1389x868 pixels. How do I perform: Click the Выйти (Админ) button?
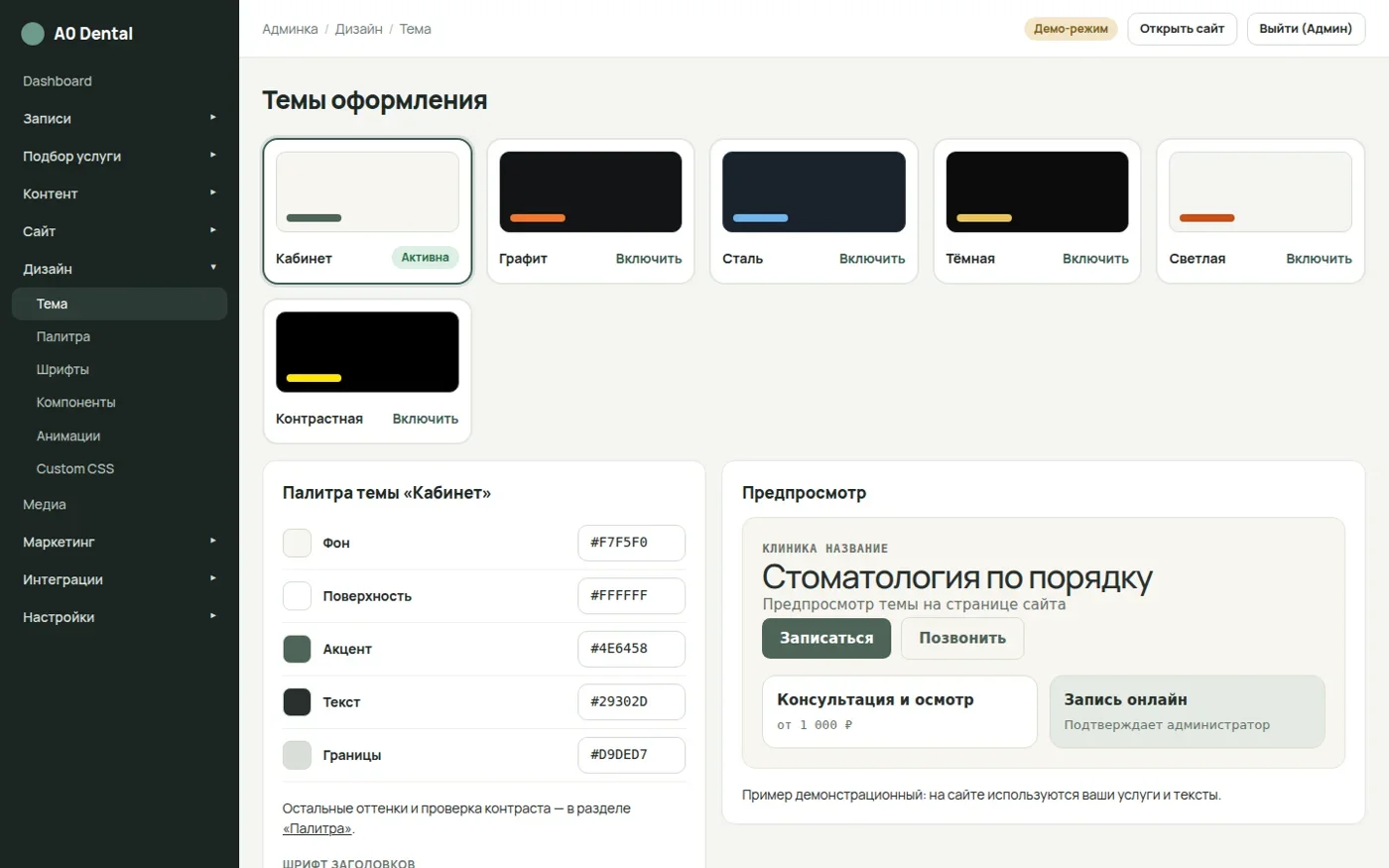click(x=1306, y=29)
